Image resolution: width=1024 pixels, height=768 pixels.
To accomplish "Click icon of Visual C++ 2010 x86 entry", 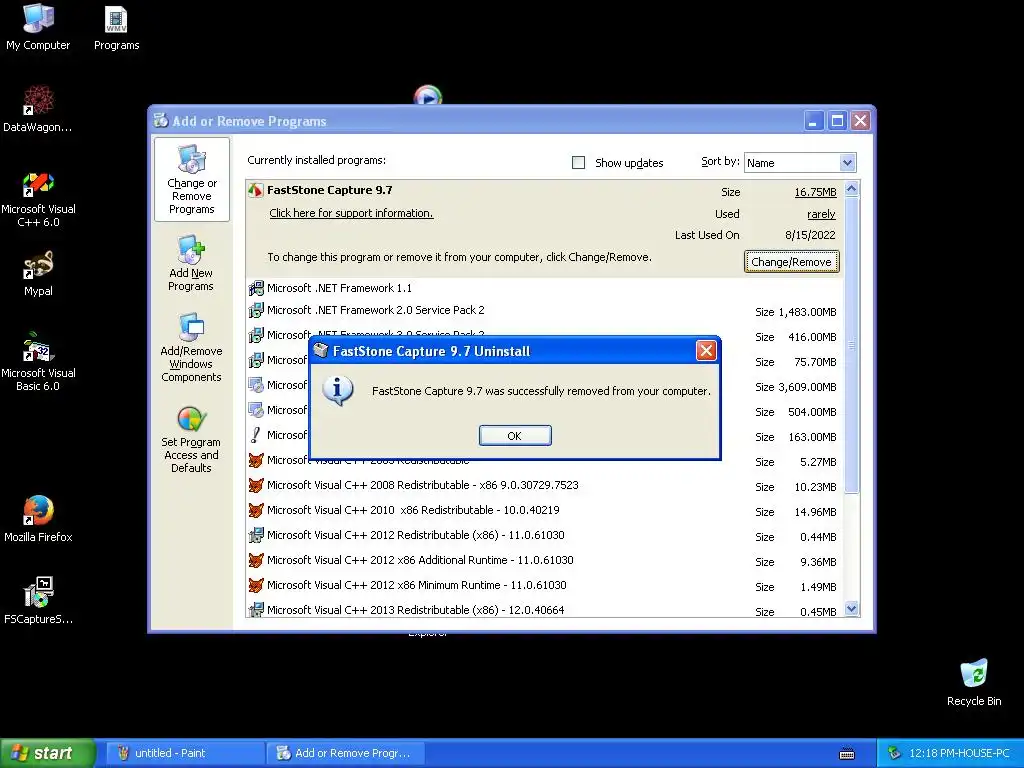I will click(256, 510).
